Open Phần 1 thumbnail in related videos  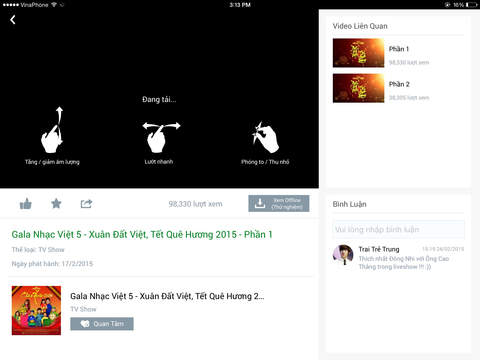point(358,53)
